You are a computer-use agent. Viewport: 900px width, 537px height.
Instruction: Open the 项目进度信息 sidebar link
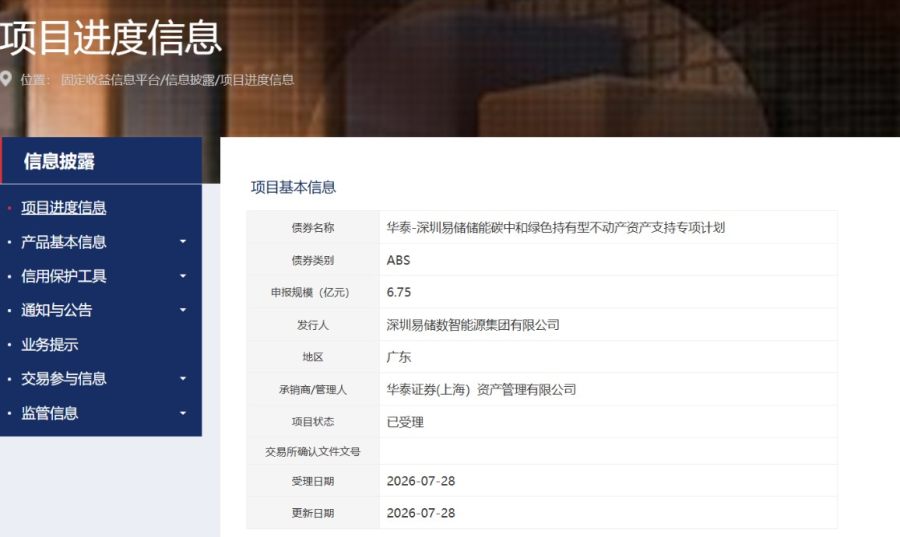tap(64, 208)
